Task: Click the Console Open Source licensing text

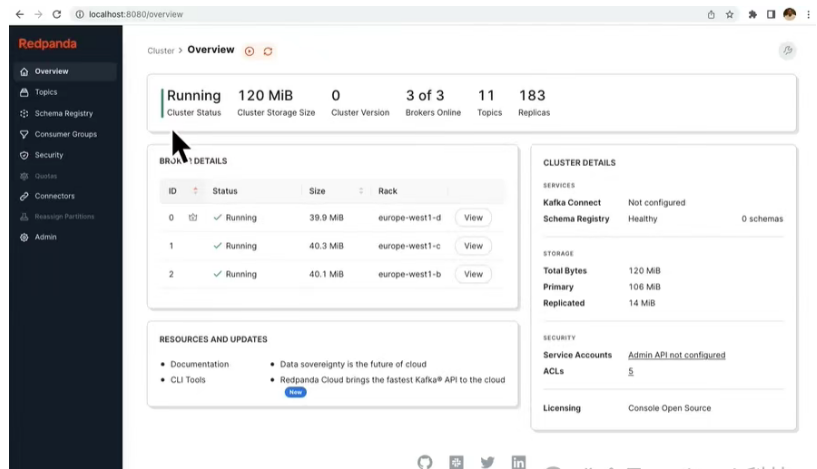Action: pos(670,408)
